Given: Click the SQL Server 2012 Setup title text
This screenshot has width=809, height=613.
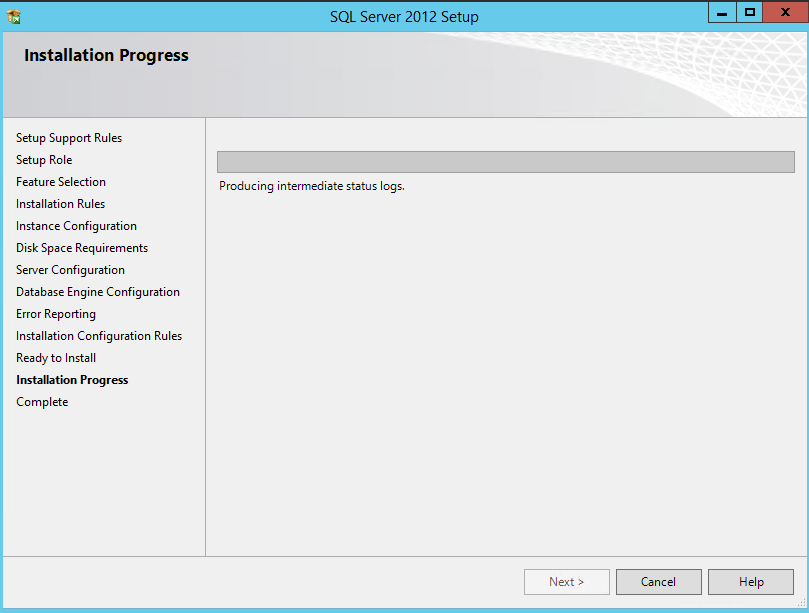Looking at the screenshot, I should (404, 17).
